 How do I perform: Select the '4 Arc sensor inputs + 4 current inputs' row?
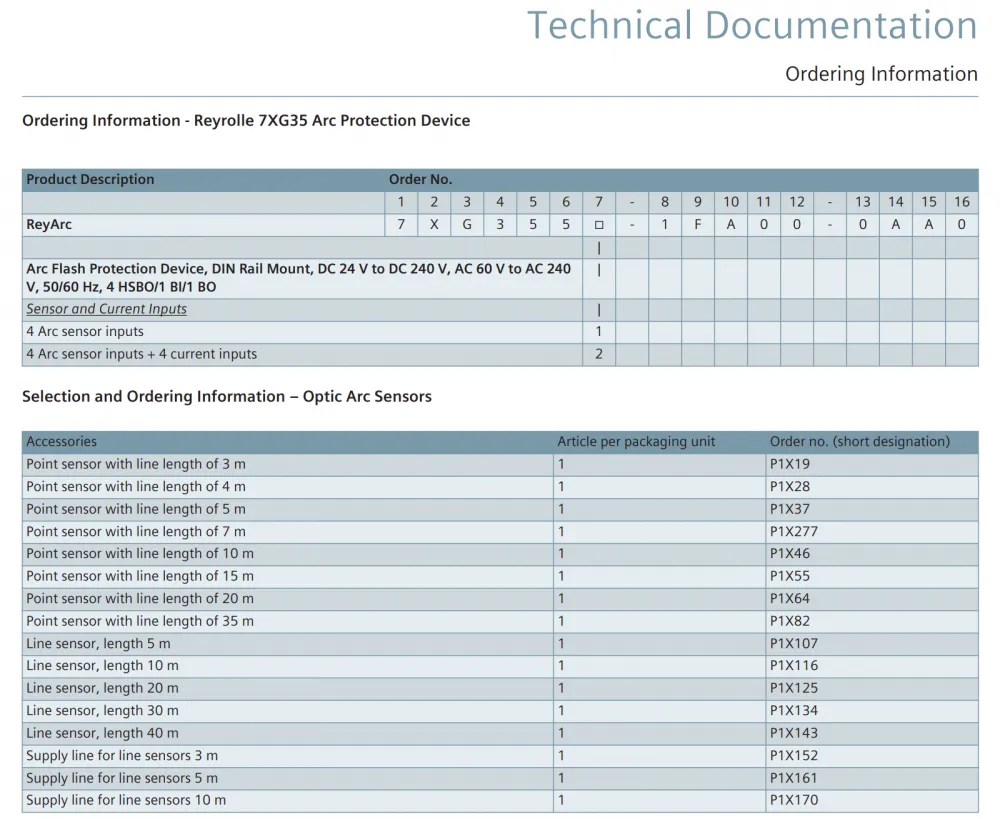tap(500, 354)
